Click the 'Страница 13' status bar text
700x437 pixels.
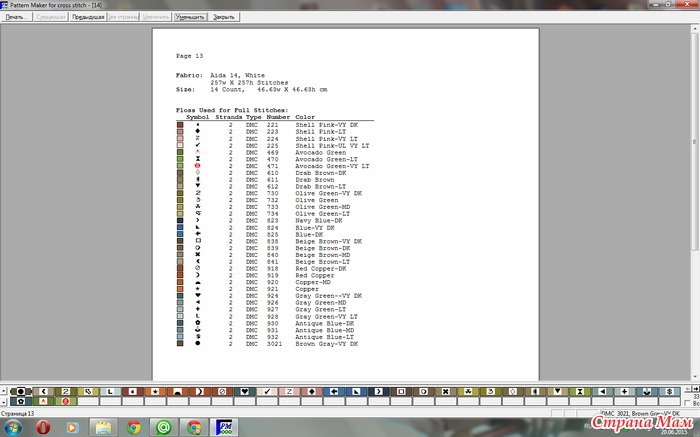point(17,413)
